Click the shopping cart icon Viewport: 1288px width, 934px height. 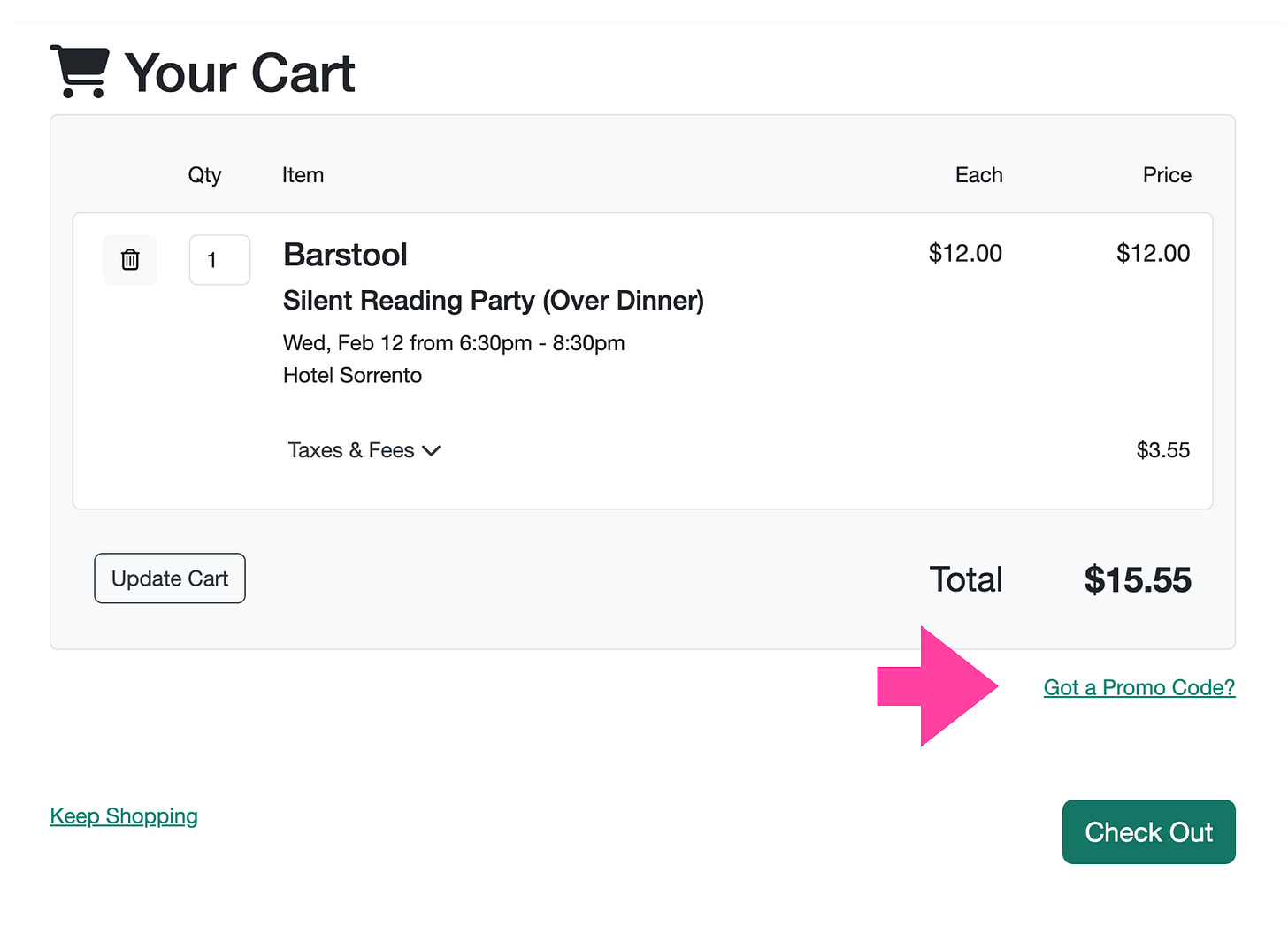click(80, 71)
